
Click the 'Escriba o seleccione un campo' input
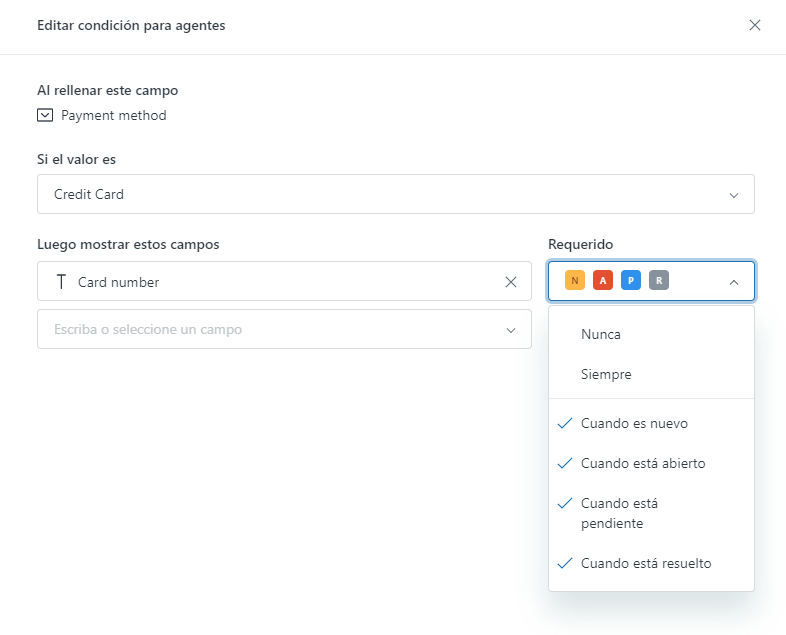(x=260, y=329)
